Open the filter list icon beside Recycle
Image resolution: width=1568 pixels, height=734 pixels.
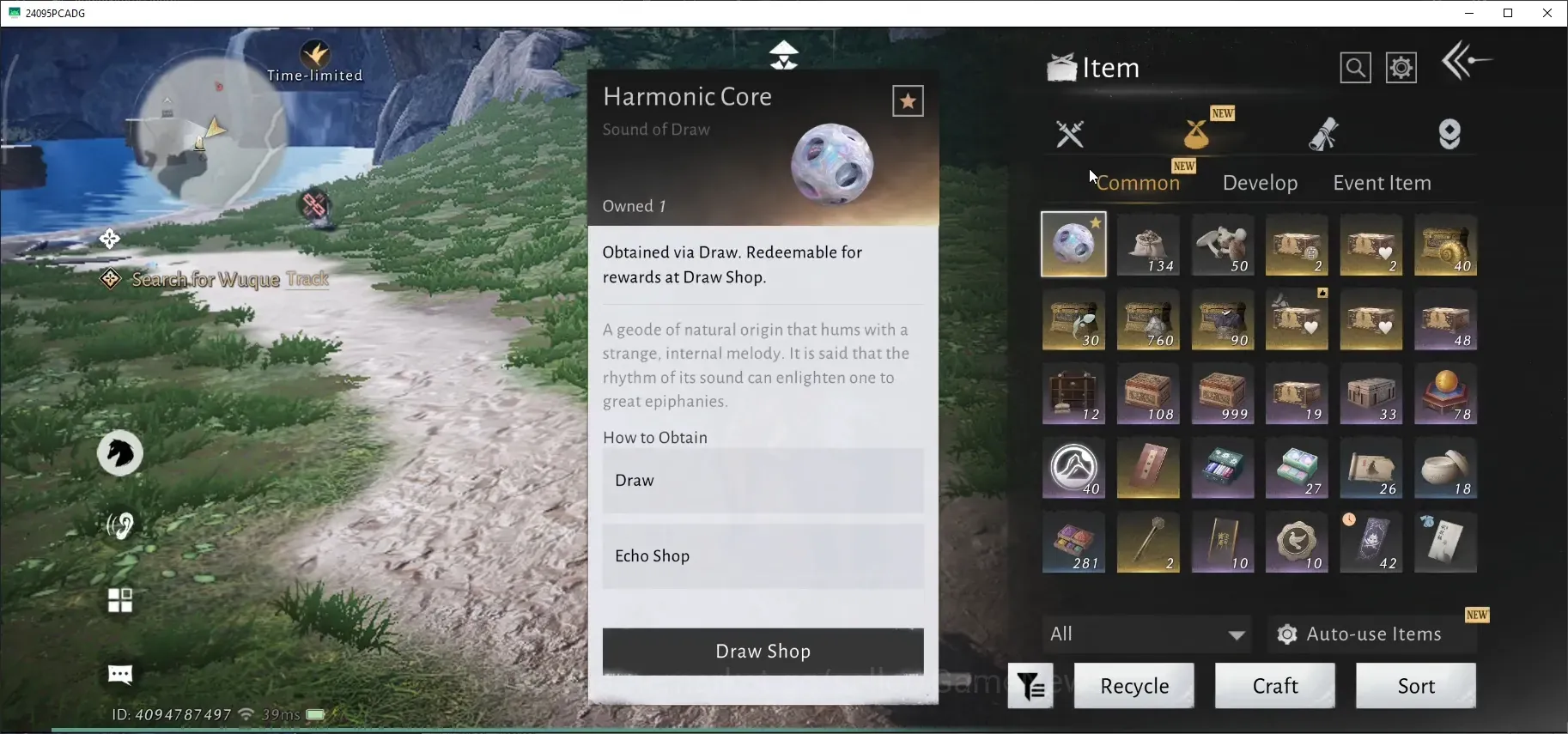click(x=1030, y=686)
